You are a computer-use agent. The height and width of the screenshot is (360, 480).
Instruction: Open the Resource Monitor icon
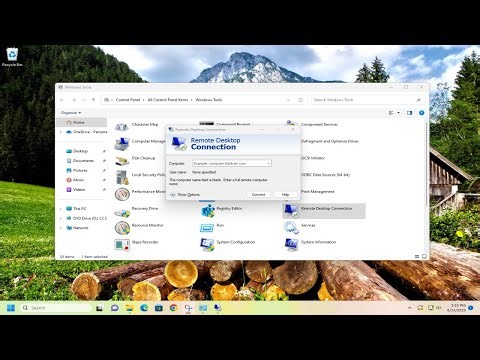coord(122,228)
